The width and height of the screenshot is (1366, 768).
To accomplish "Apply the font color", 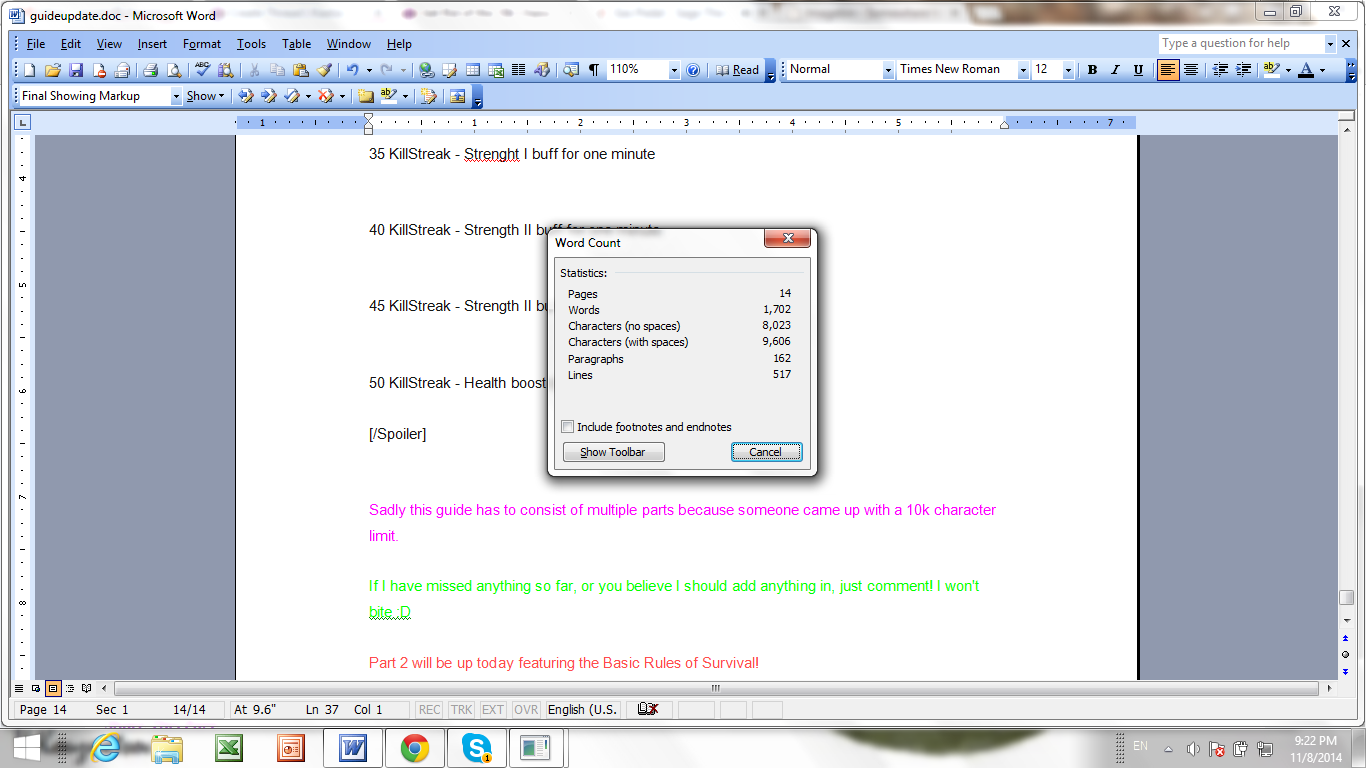I will click(1306, 70).
